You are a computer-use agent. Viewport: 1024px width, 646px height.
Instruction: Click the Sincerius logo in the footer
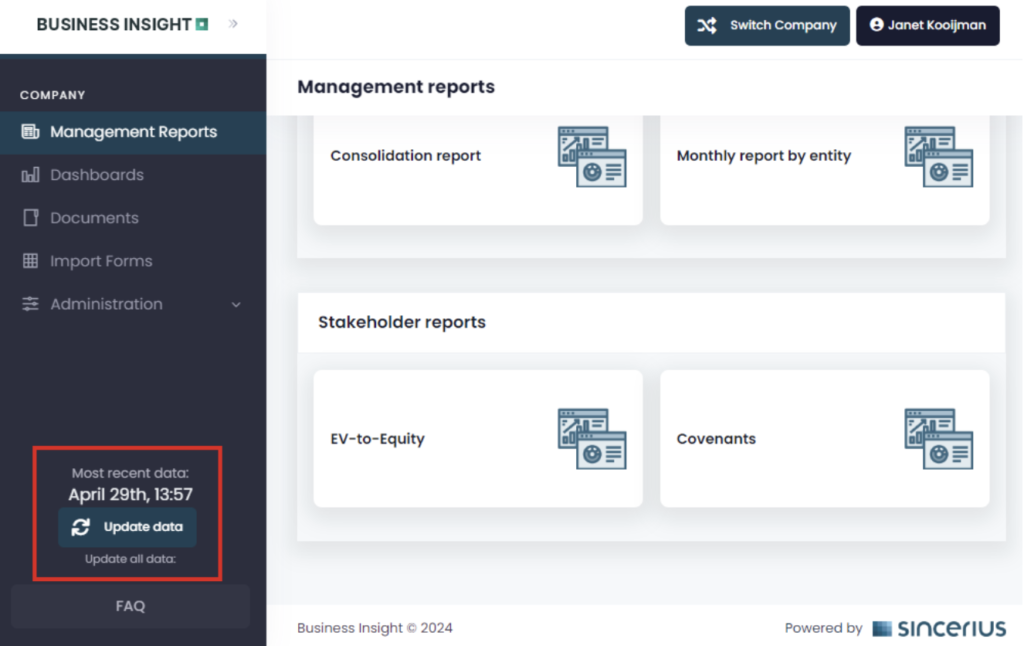[939, 628]
